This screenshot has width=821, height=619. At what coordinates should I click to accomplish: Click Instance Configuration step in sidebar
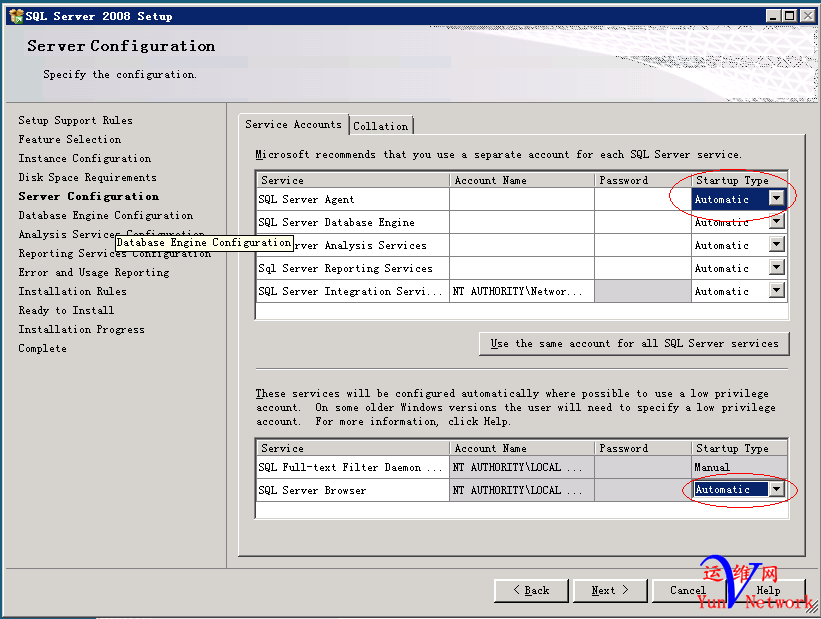[85, 158]
